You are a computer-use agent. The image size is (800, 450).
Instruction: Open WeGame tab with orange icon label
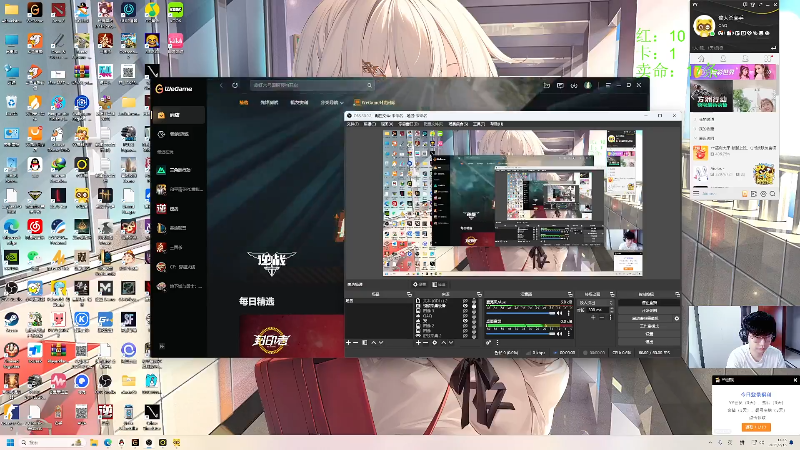375,102
